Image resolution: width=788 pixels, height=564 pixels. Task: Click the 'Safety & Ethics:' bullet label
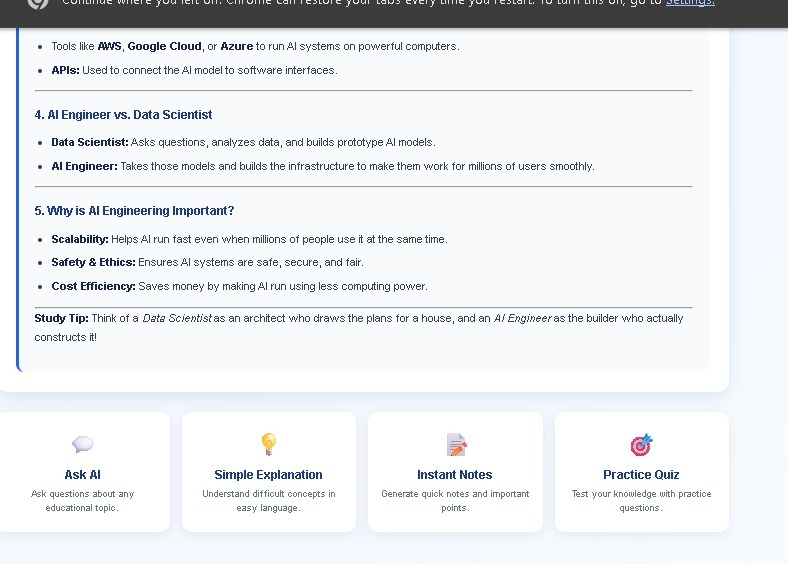tap(93, 262)
